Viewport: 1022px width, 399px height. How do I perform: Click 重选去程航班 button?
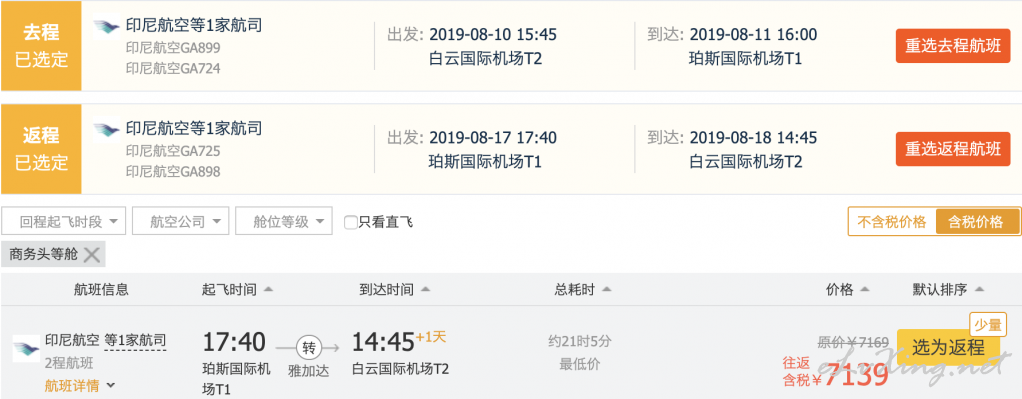pyautogui.click(x=953, y=46)
